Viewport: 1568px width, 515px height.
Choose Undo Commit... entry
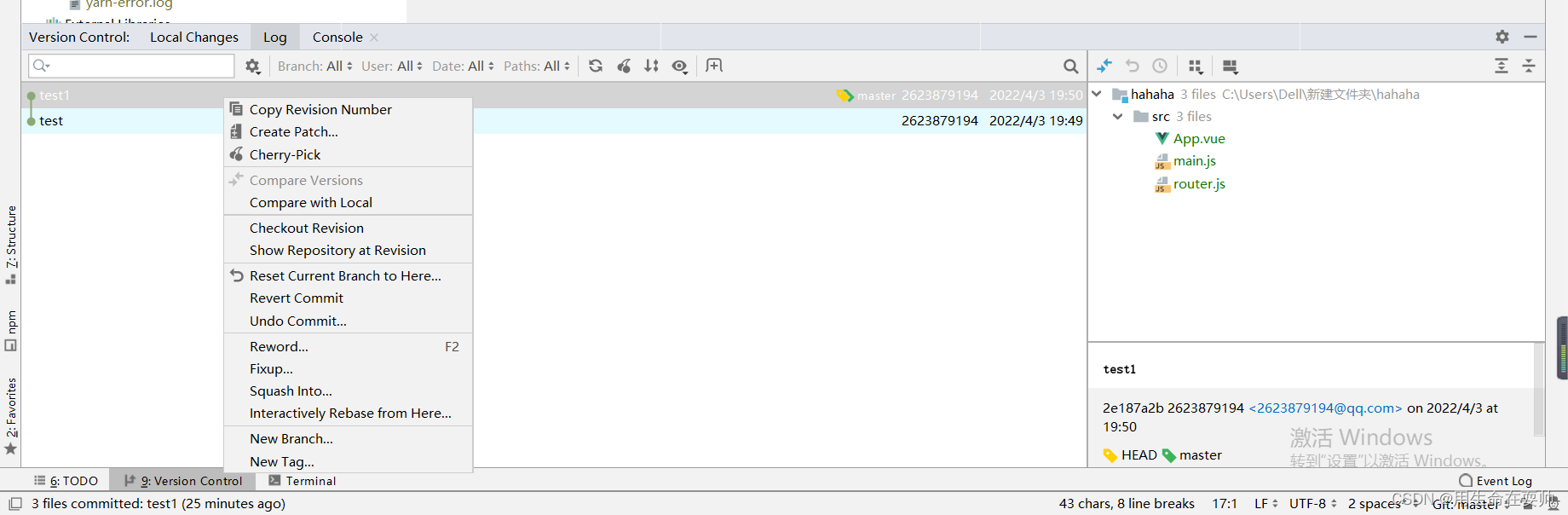point(348,321)
